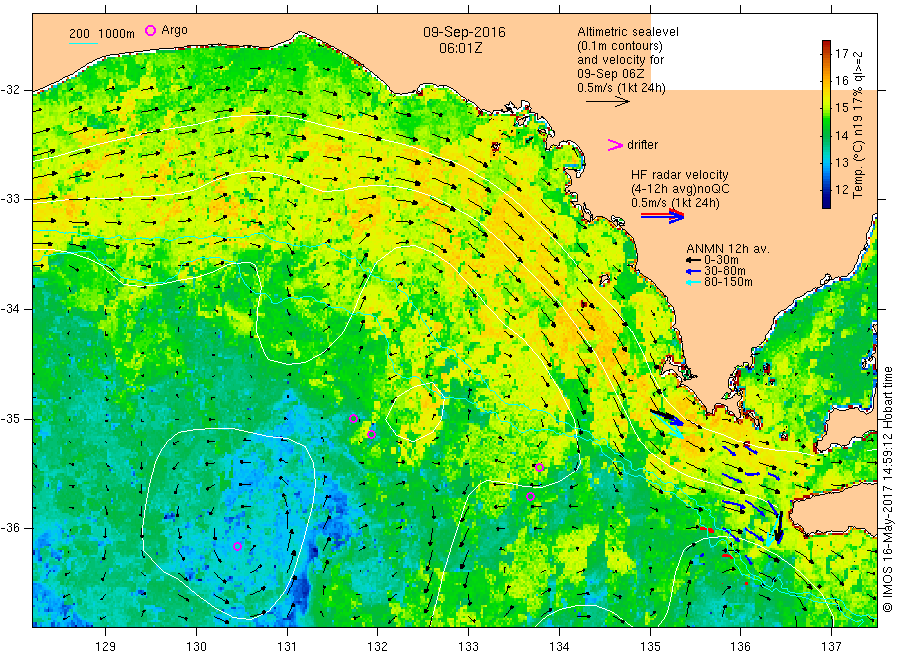Click the 137 longitude axis label
The image size is (900, 660).
pyautogui.click(x=831, y=647)
